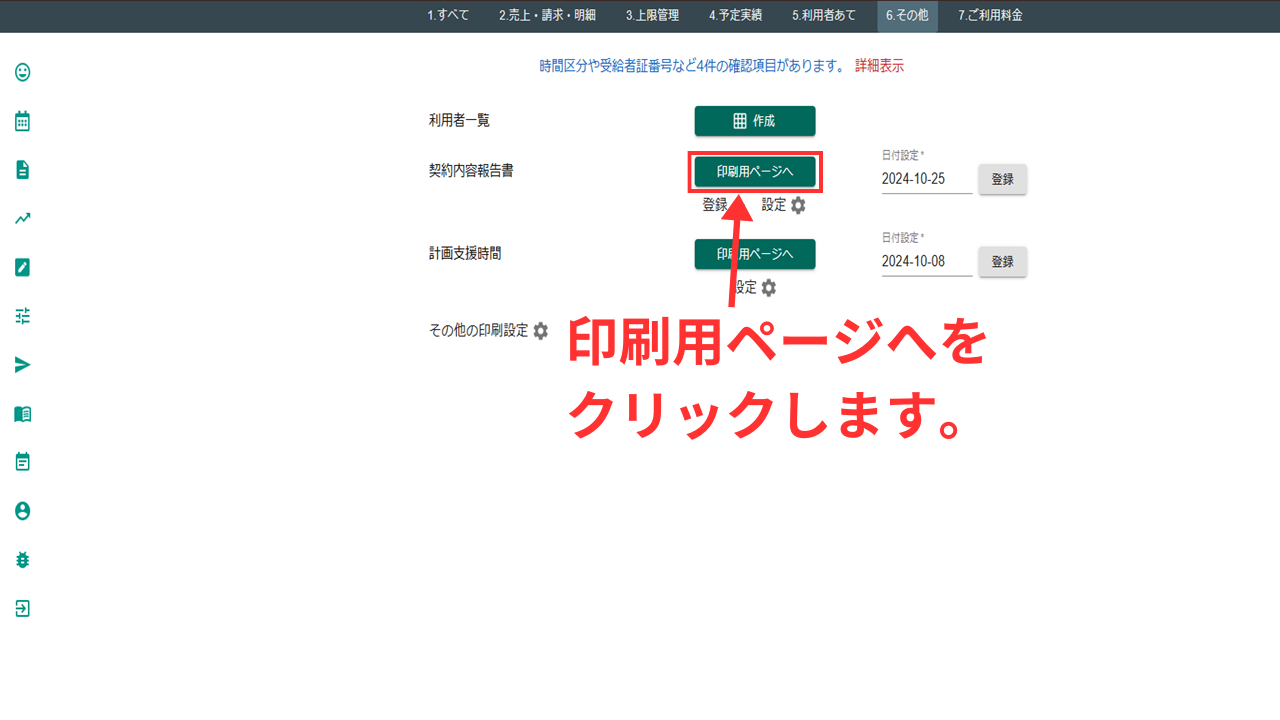Open その他の印刷設定 gear icon
Screen dimensions: 1280x720
[x=540, y=331]
